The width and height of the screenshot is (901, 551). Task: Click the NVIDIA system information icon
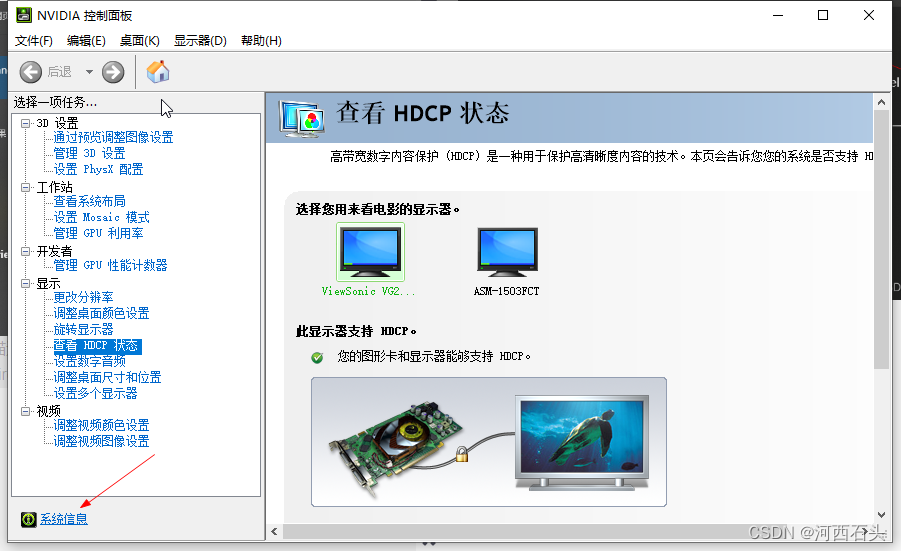coord(28,519)
